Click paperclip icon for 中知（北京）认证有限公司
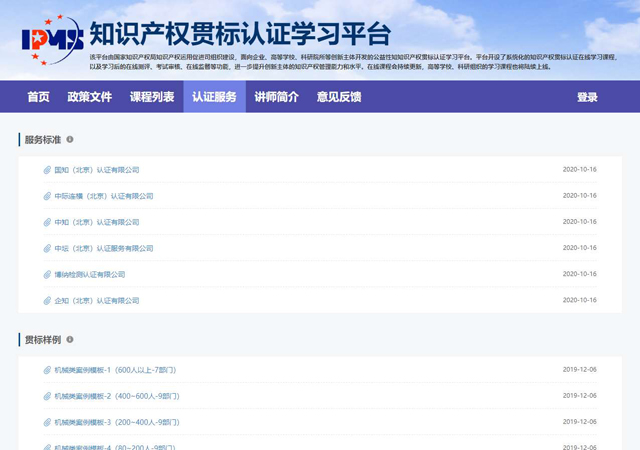The height and width of the screenshot is (450, 640). coord(47,222)
